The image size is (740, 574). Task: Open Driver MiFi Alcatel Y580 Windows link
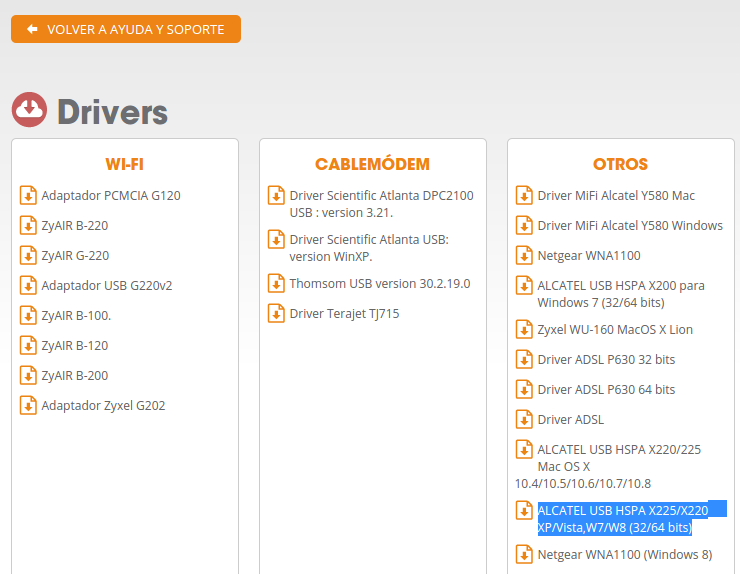(630, 226)
